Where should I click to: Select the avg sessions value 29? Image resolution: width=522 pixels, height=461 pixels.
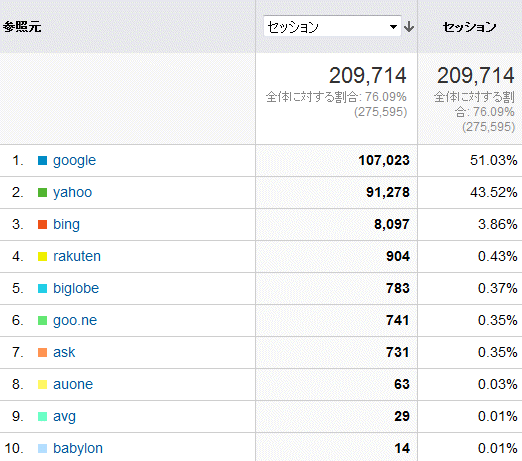click(x=402, y=417)
